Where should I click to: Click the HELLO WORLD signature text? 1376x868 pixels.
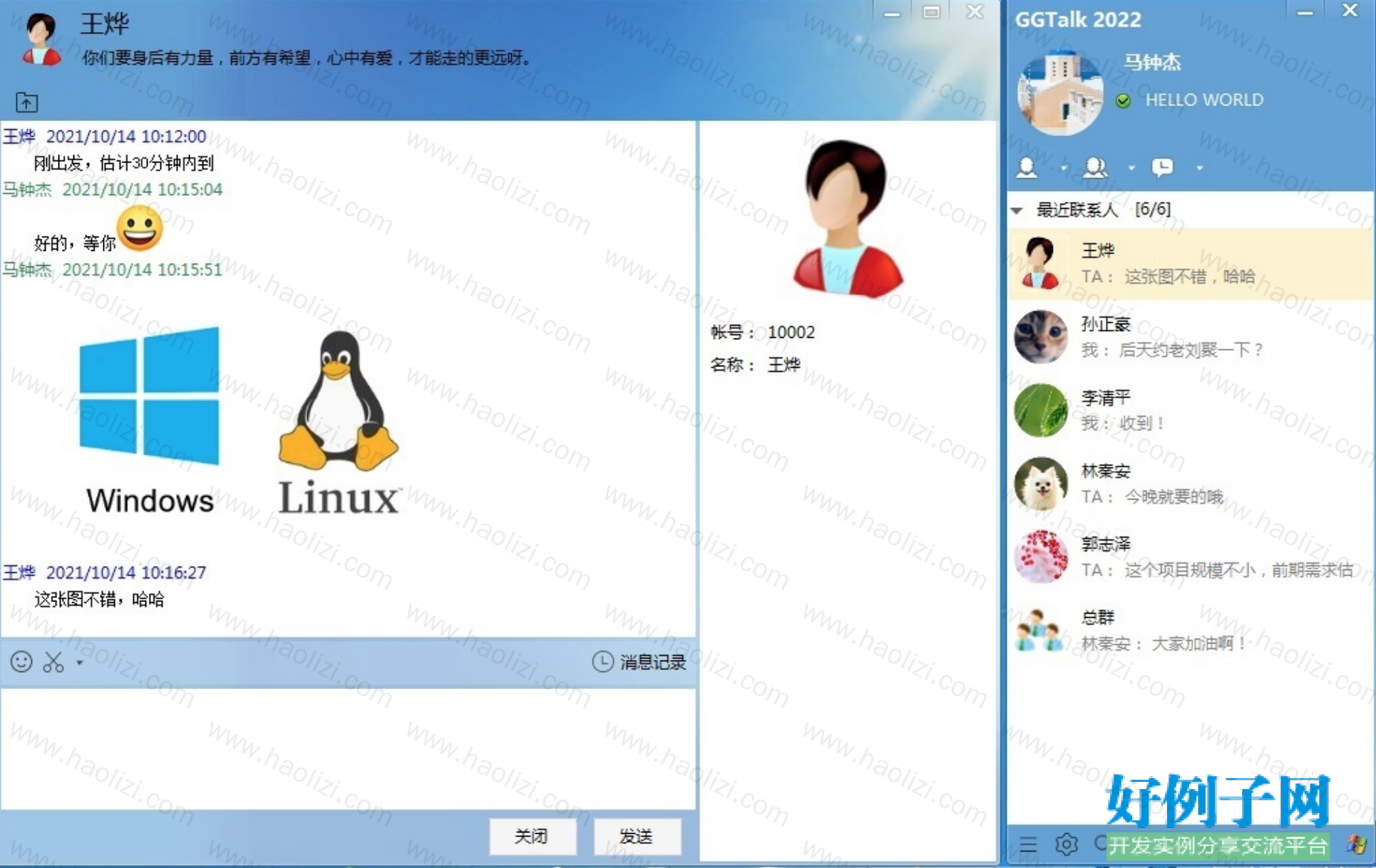1204,100
